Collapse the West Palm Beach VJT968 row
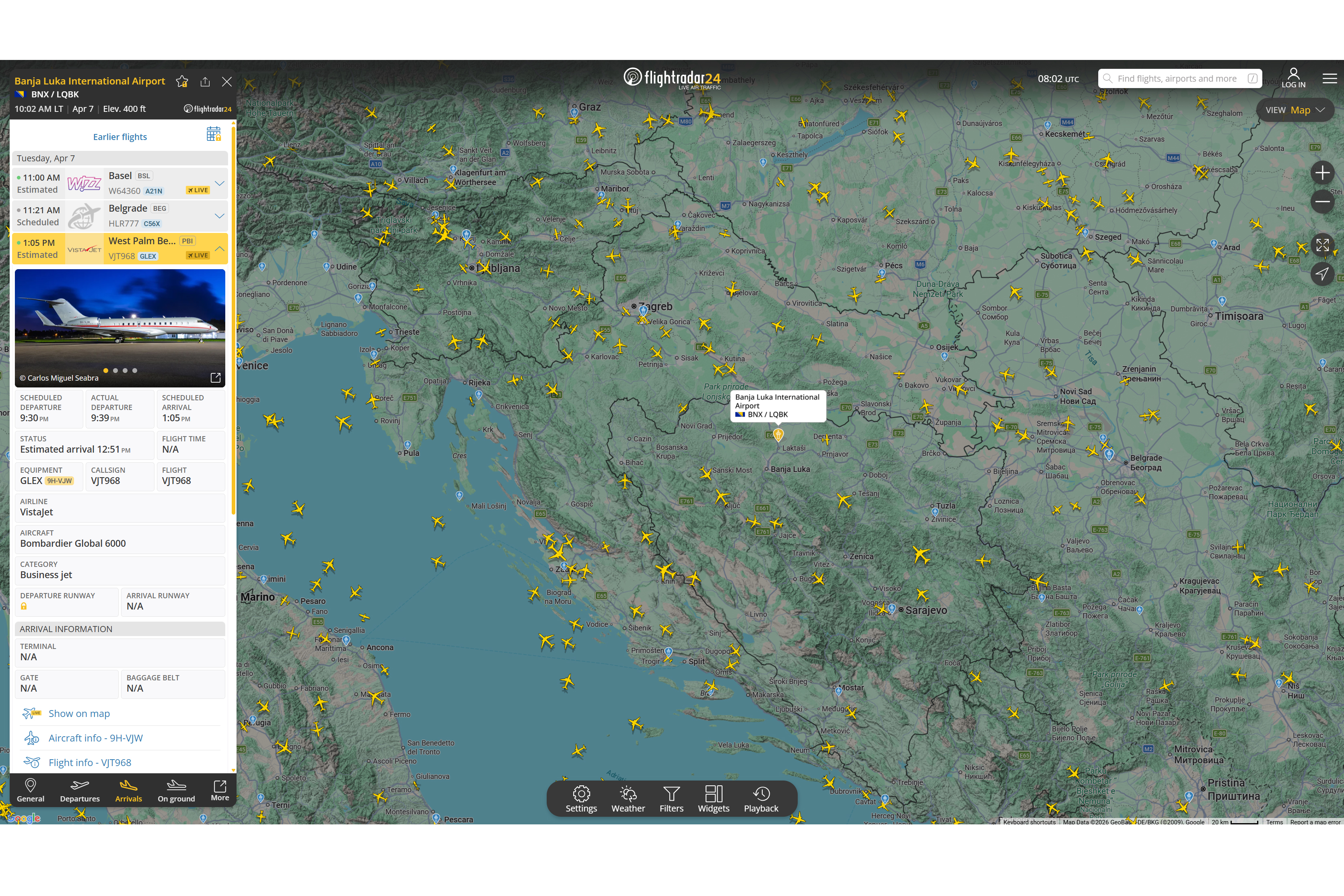The width and height of the screenshot is (1344, 896). (x=219, y=248)
